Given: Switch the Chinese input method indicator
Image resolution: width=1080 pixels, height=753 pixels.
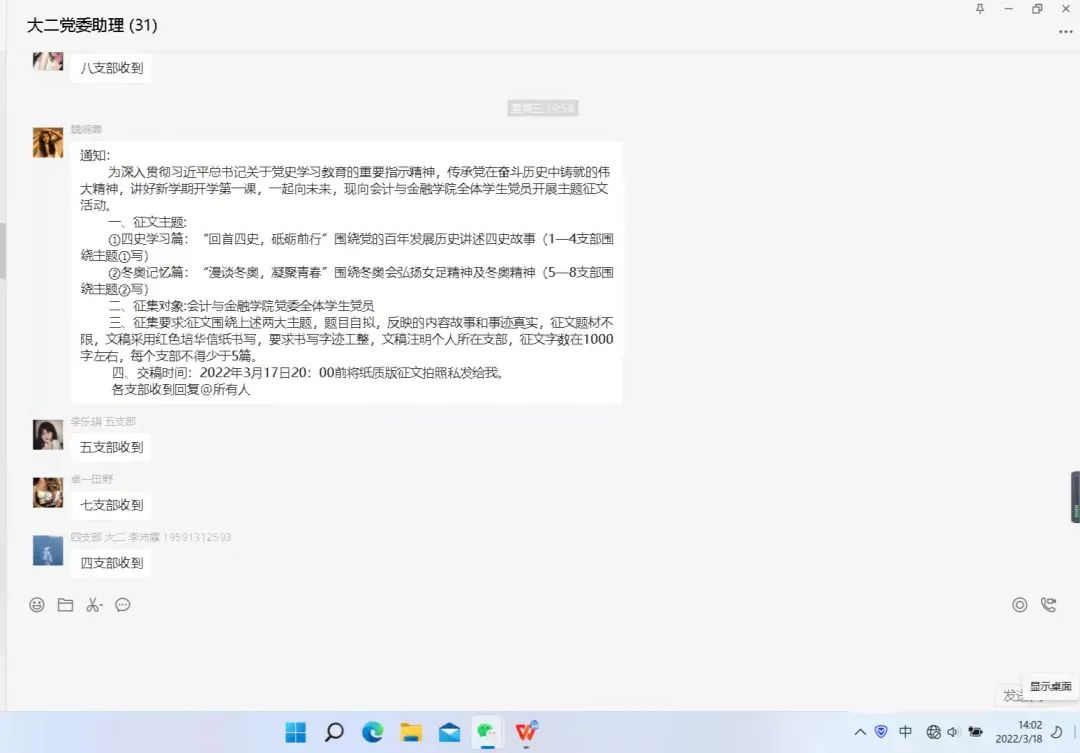Looking at the screenshot, I should (905, 732).
